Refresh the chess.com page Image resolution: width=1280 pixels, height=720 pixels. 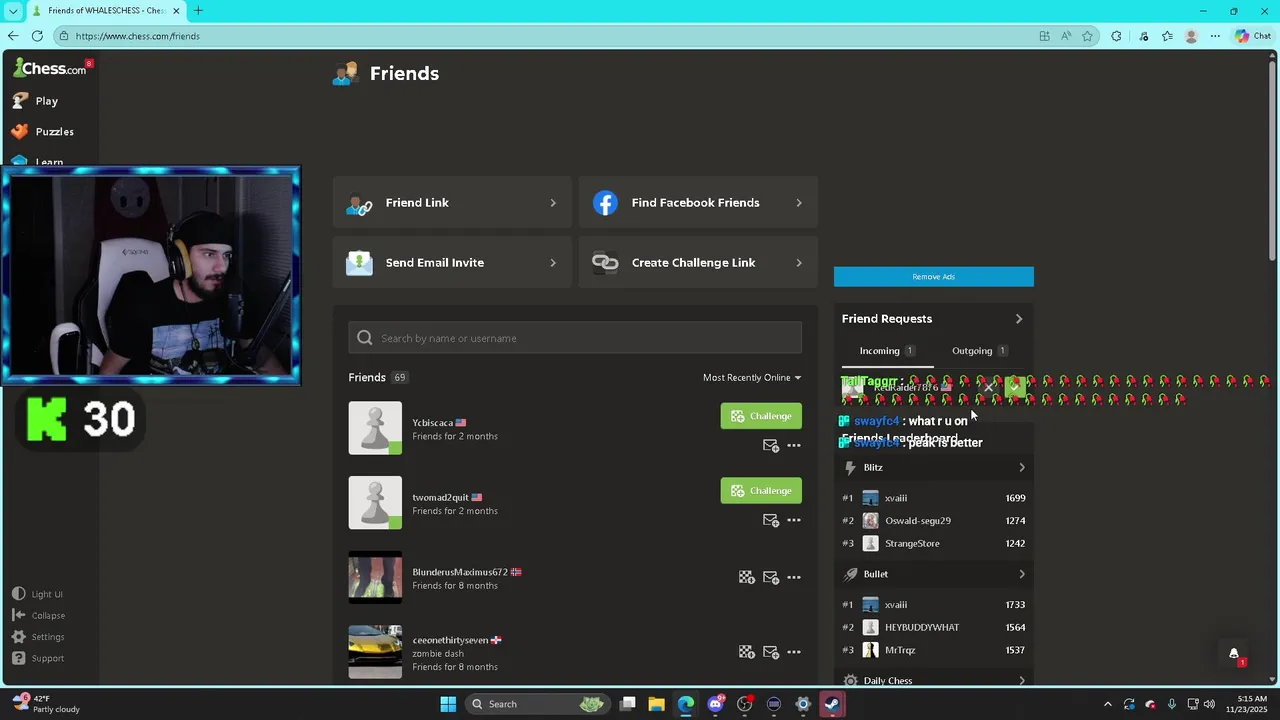(x=37, y=36)
